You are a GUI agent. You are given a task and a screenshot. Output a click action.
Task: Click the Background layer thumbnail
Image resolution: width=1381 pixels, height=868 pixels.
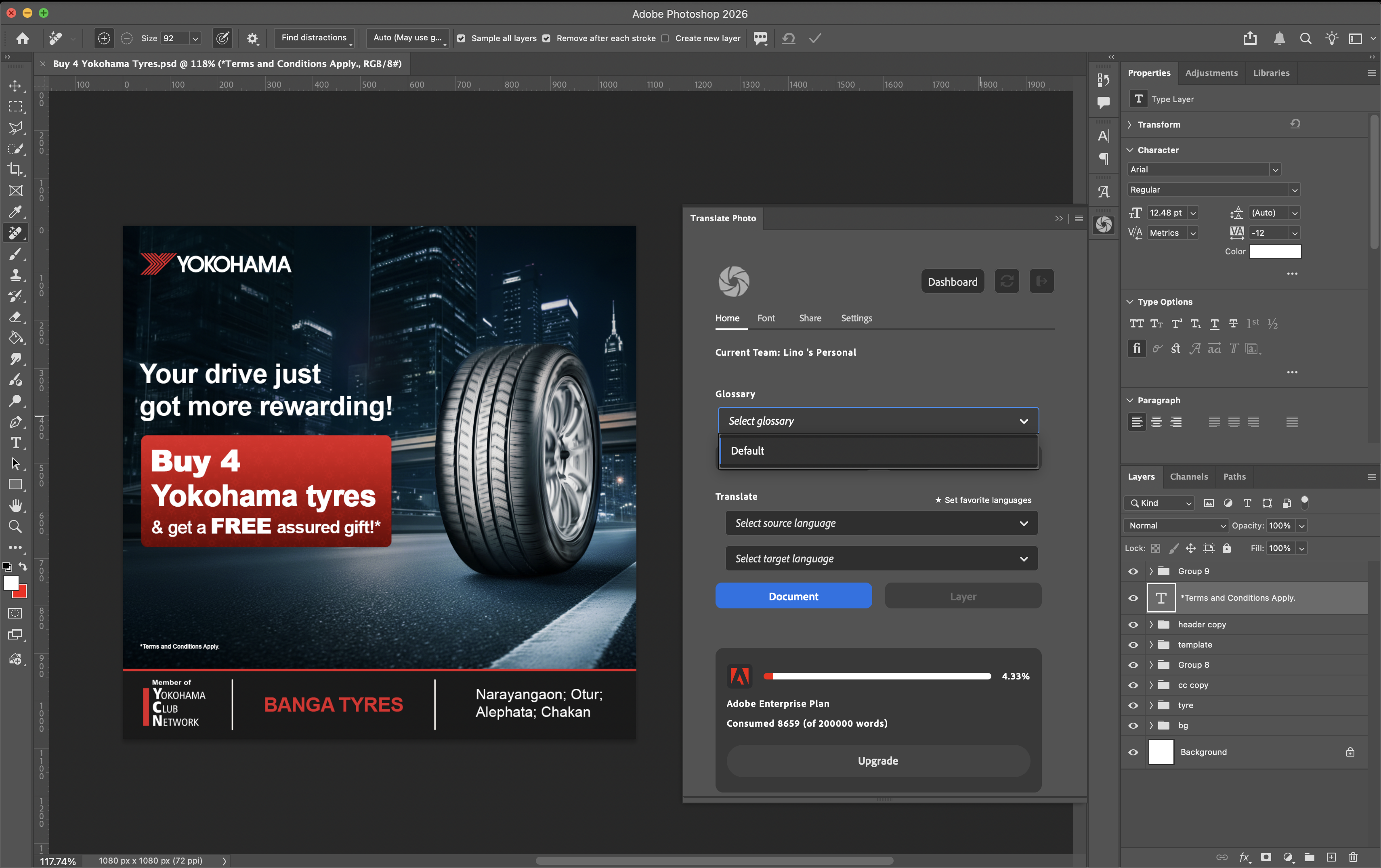1161,752
